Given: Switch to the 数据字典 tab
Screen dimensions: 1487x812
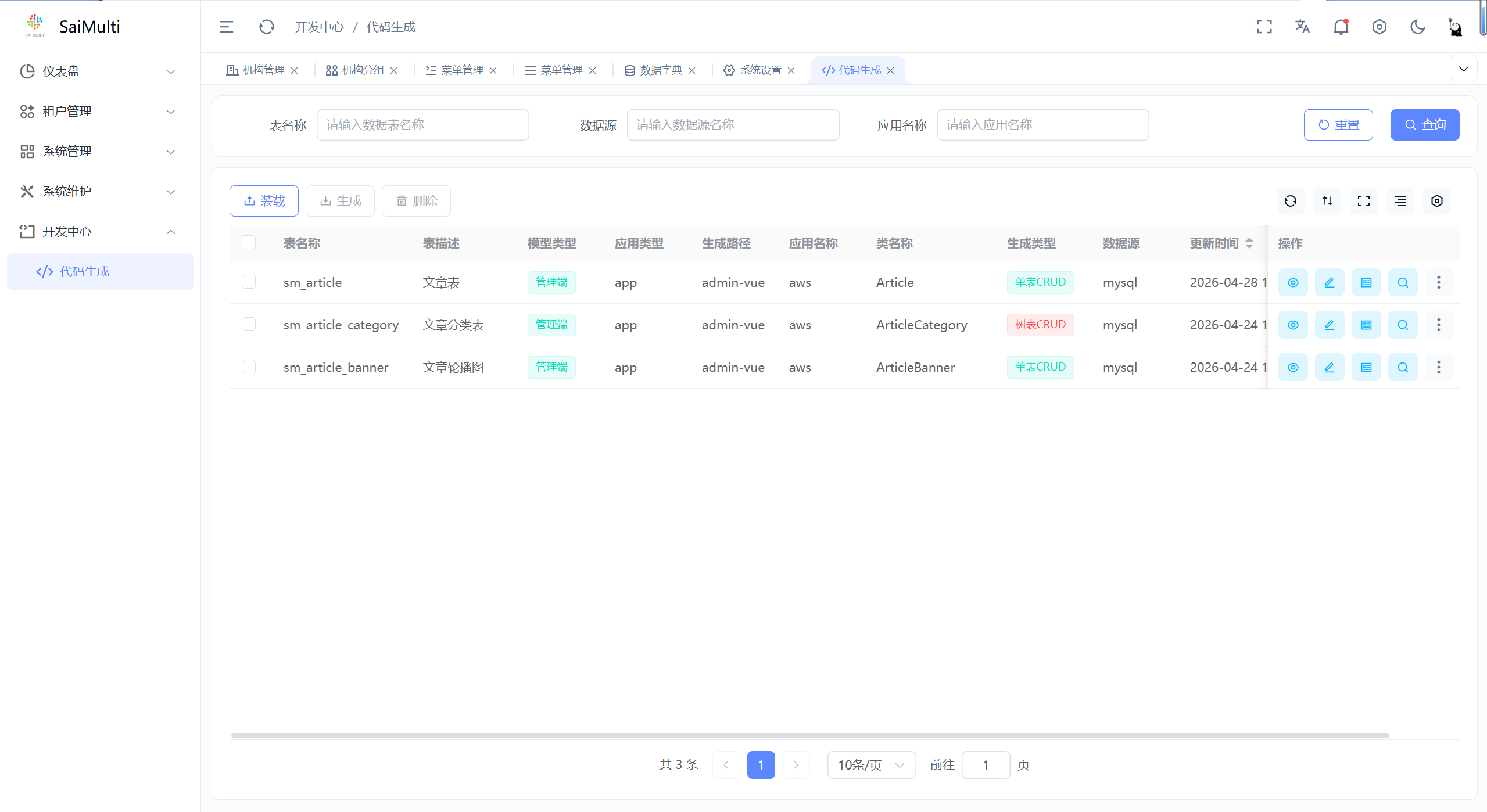Looking at the screenshot, I should coord(660,70).
